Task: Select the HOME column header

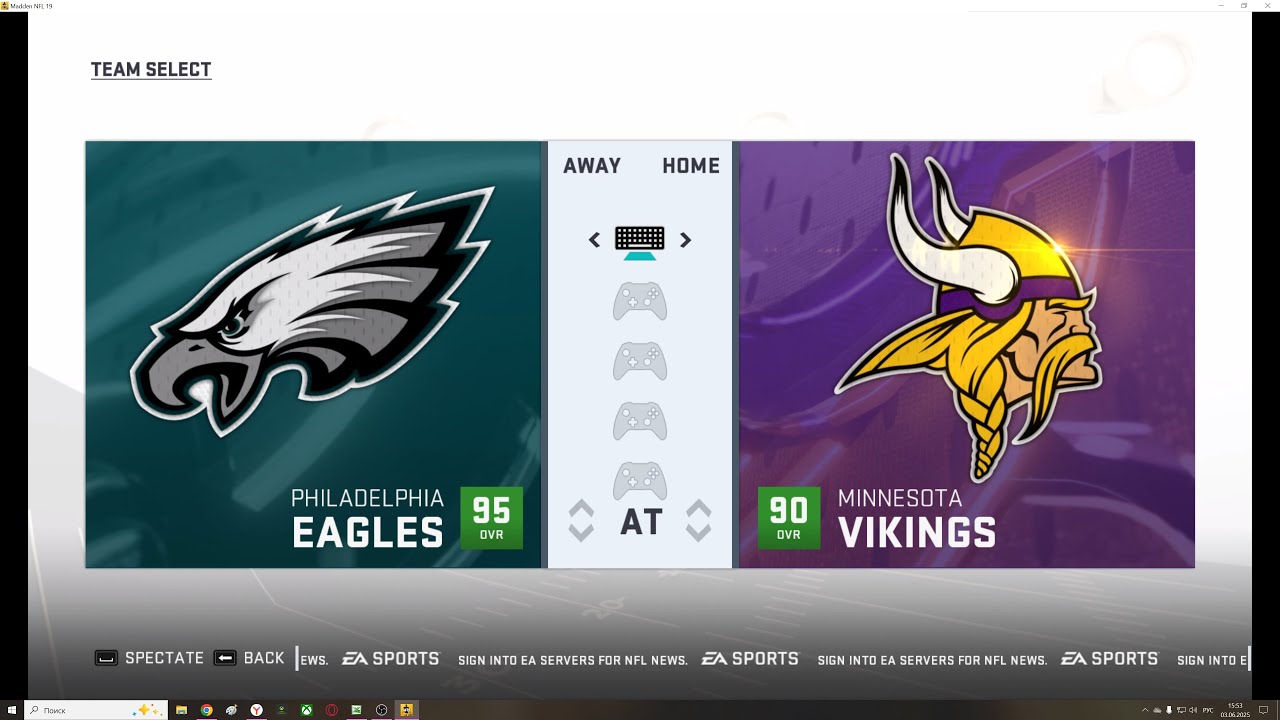Action: tap(691, 166)
